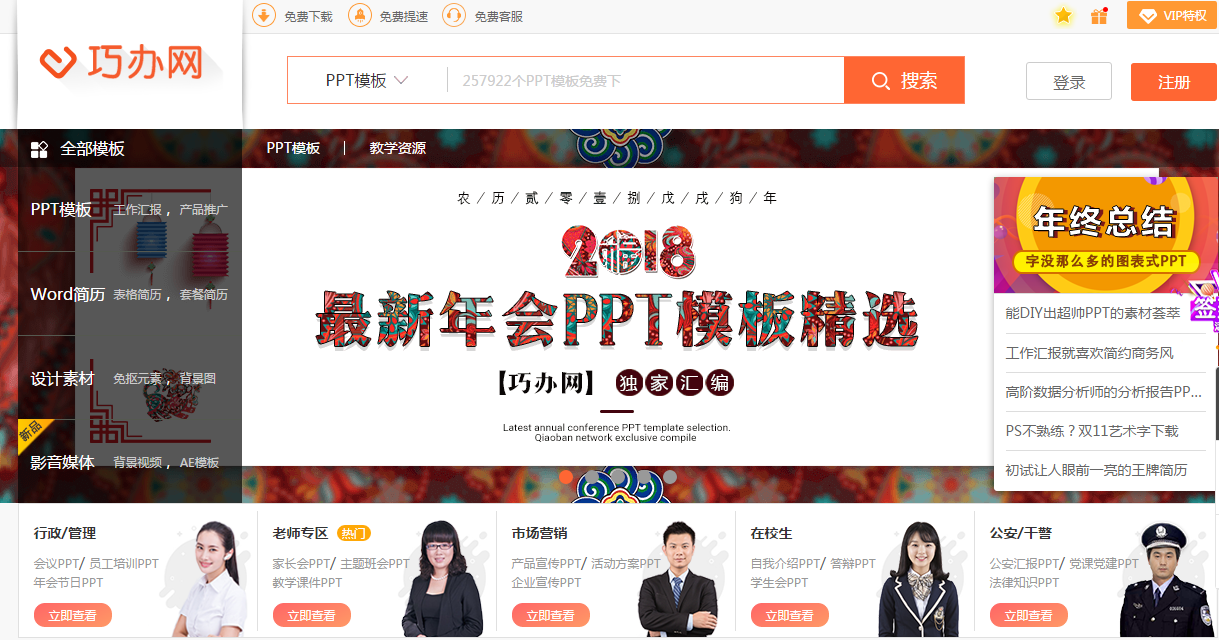Click the 登录 login button

pos(1069,82)
